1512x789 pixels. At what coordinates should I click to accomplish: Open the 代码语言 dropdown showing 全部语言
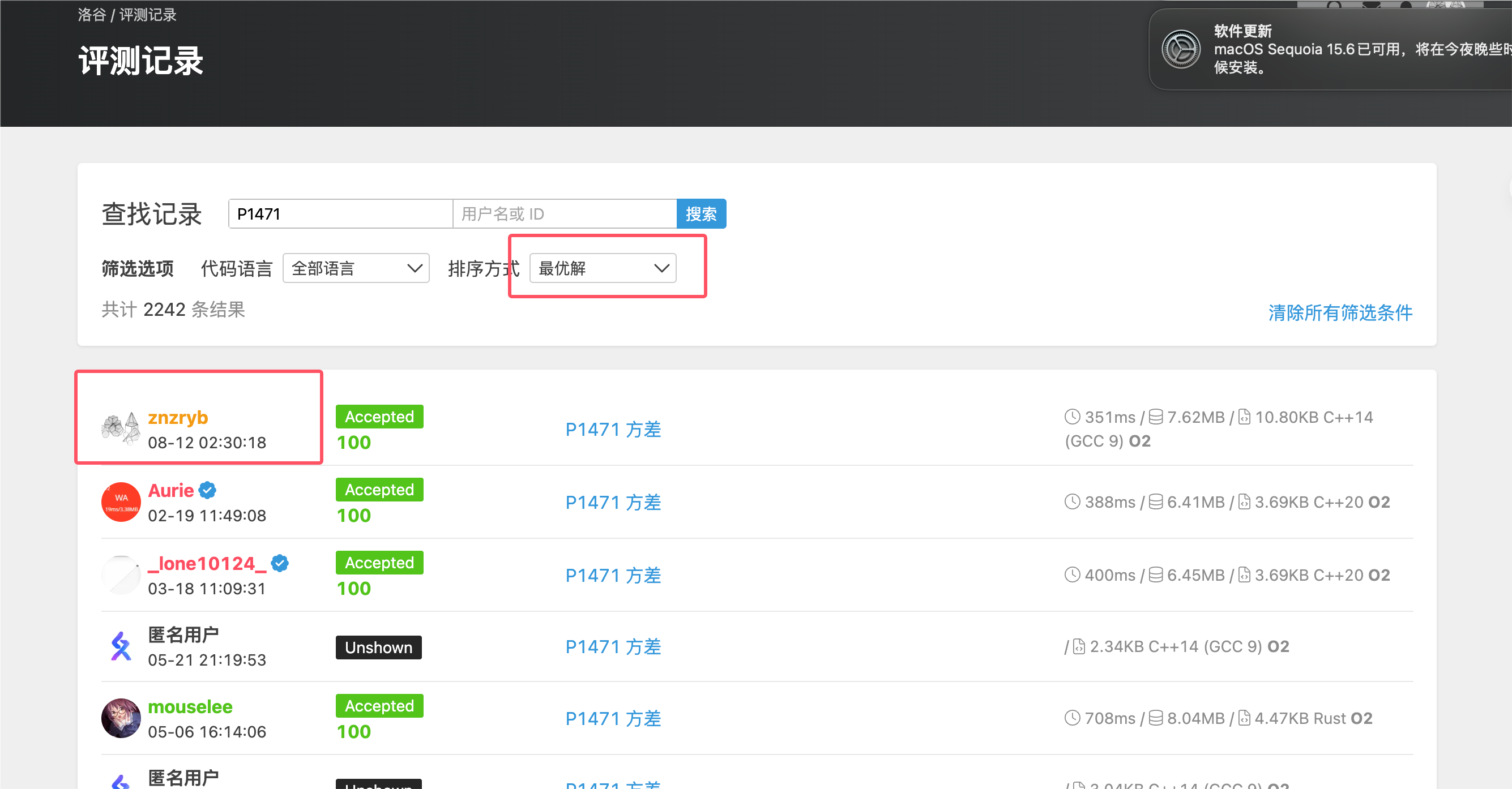tap(356, 268)
